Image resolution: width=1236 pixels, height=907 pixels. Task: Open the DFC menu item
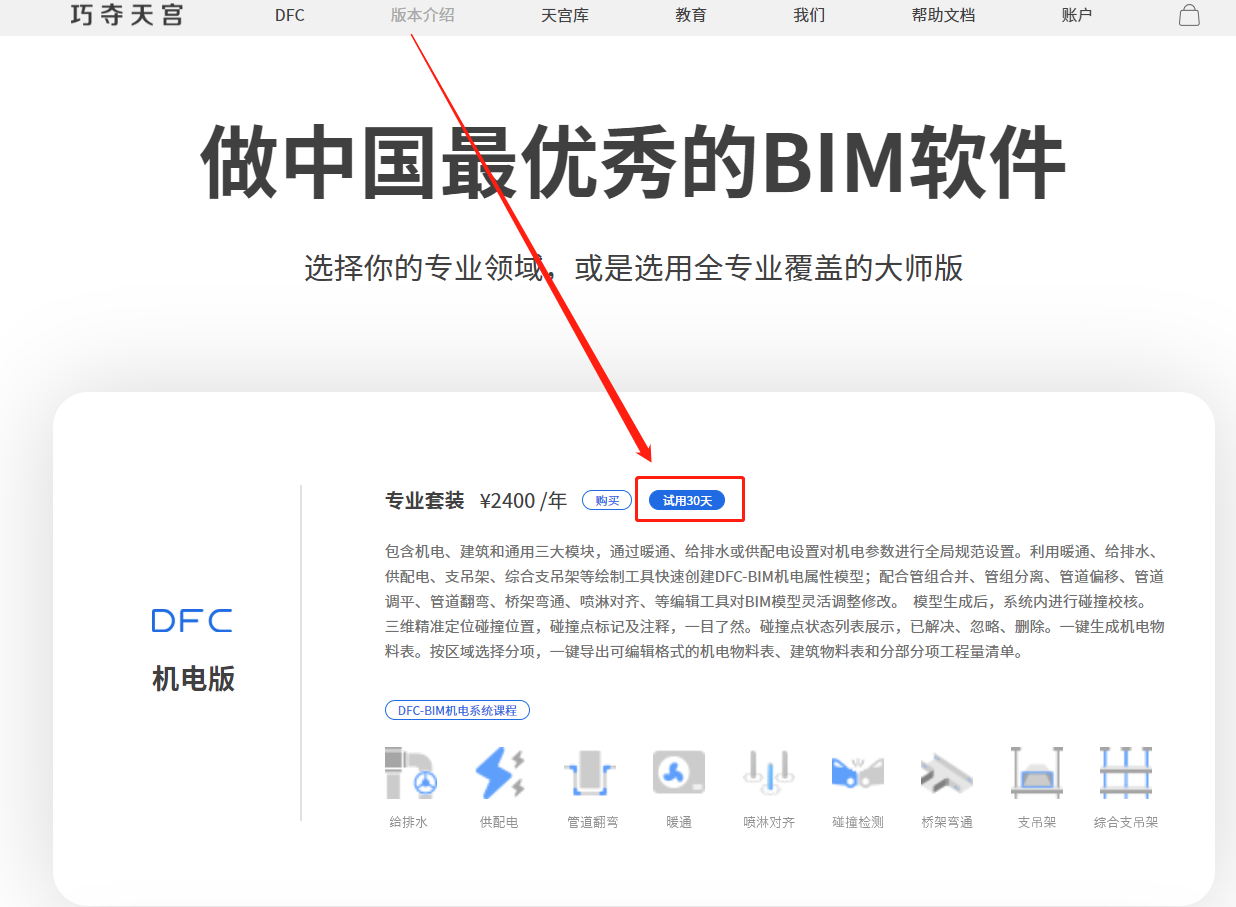[x=290, y=15]
